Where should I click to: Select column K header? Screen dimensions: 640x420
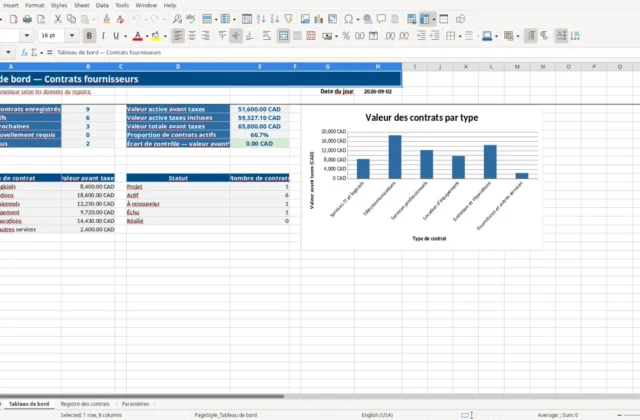[x=466, y=67]
